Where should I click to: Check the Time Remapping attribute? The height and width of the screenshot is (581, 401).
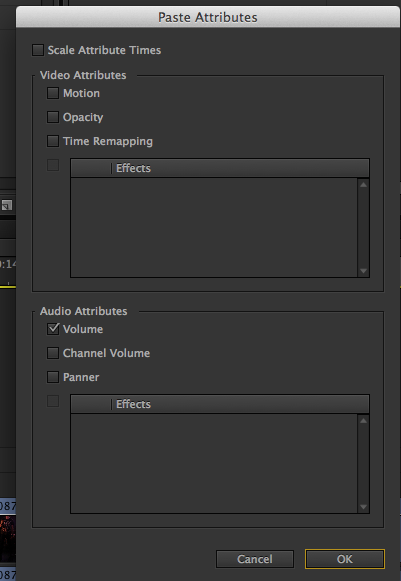53,141
